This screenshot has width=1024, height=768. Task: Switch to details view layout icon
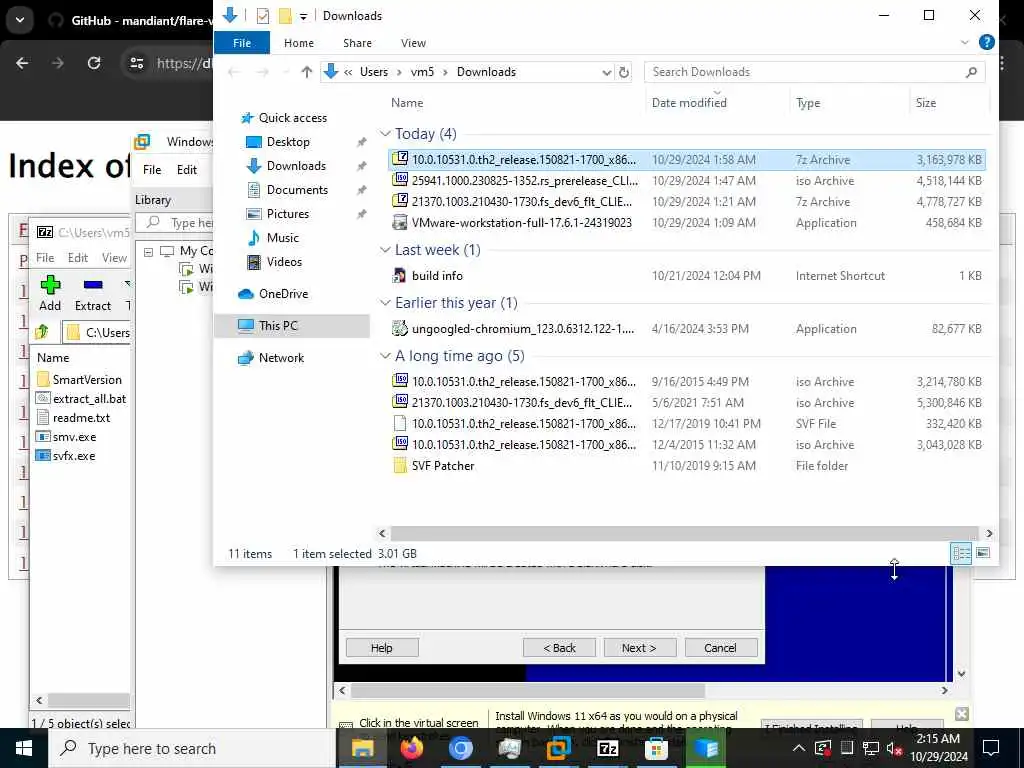coord(961,554)
